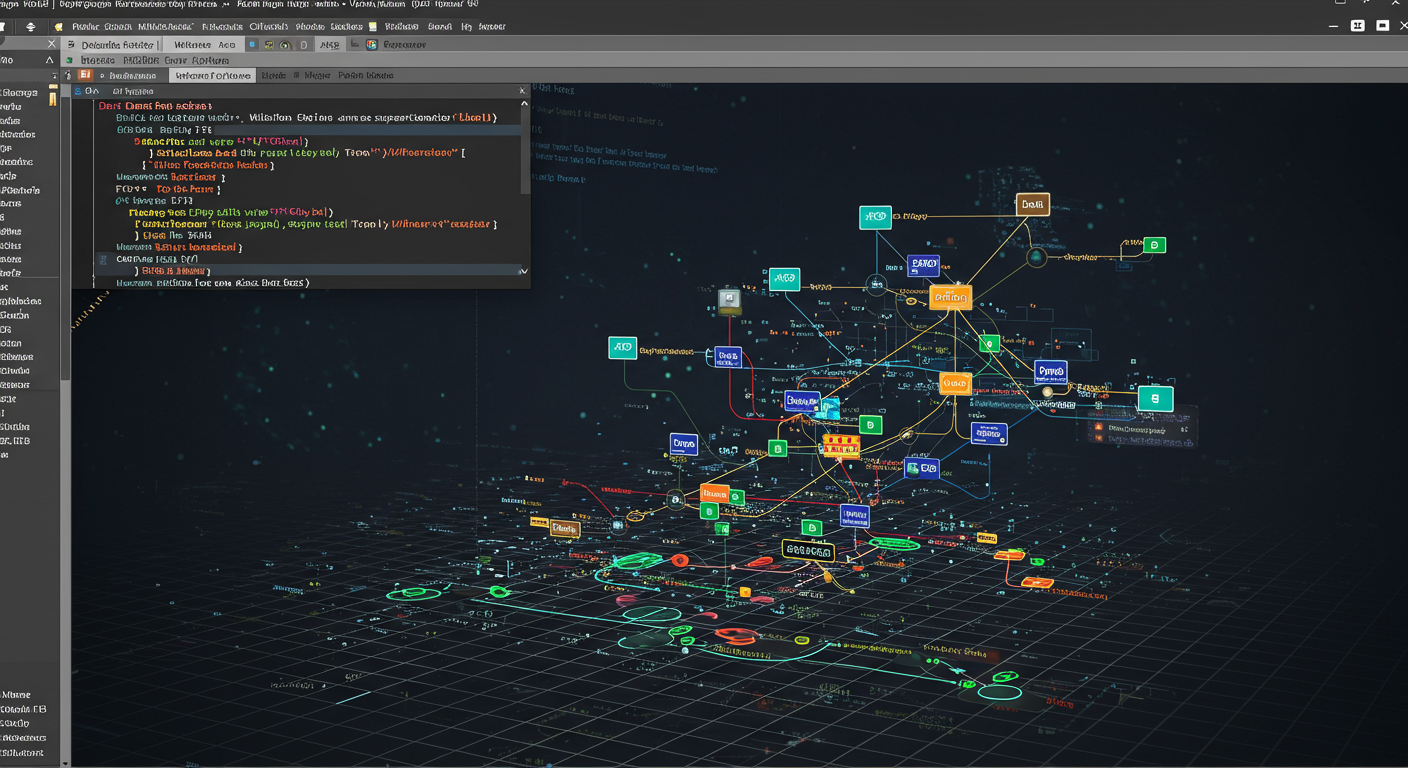
Task: Expand the caret at top of the code popup scrollbar
Action: click(x=524, y=104)
